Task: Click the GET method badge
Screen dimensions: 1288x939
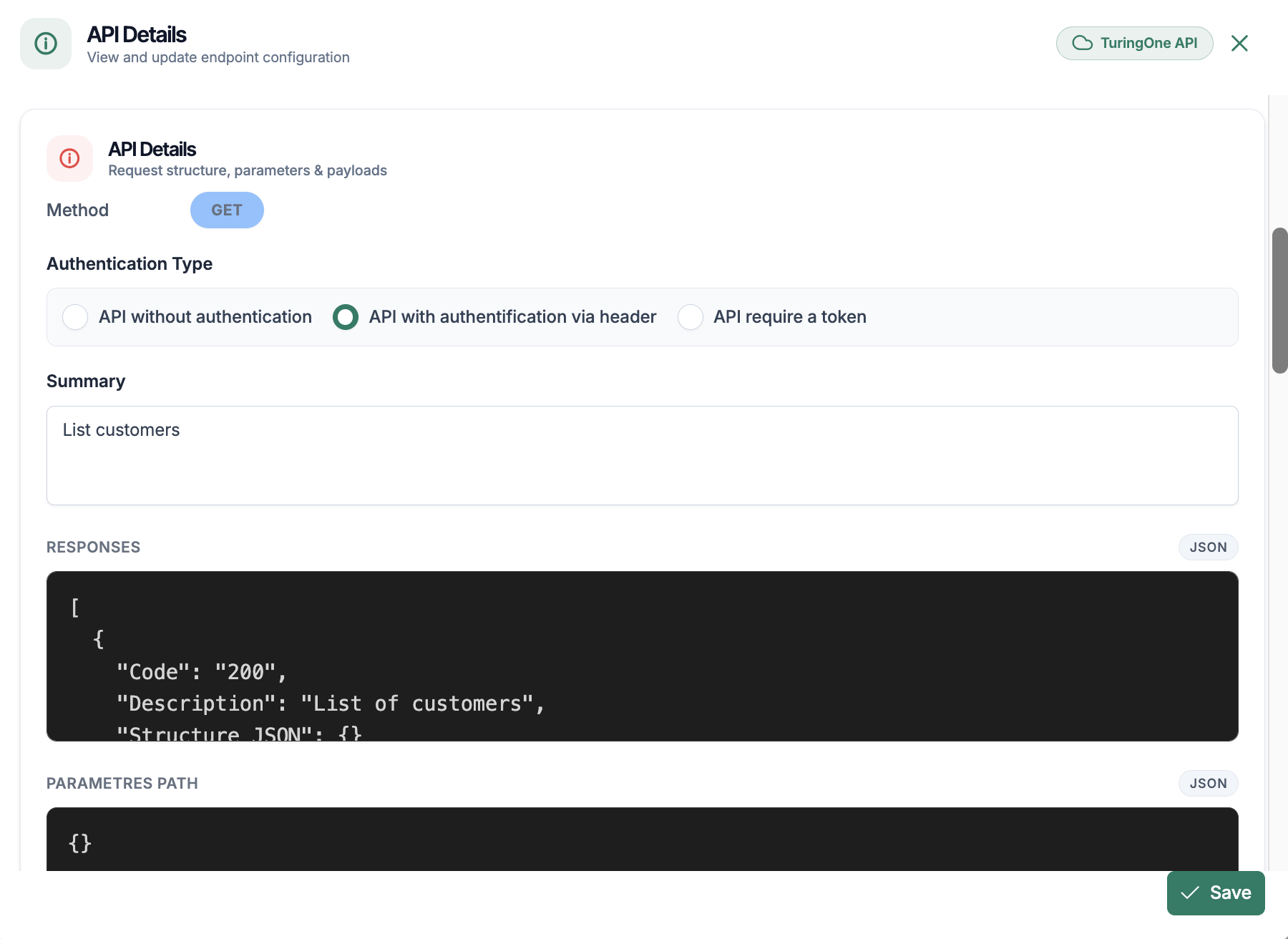Action: (x=227, y=210)
